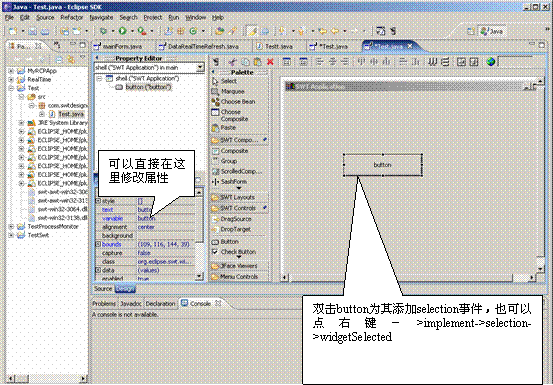The height and width of the screenshot is (385, 553).
Task: Select the SashForm palette item
Action: point(229,182)
